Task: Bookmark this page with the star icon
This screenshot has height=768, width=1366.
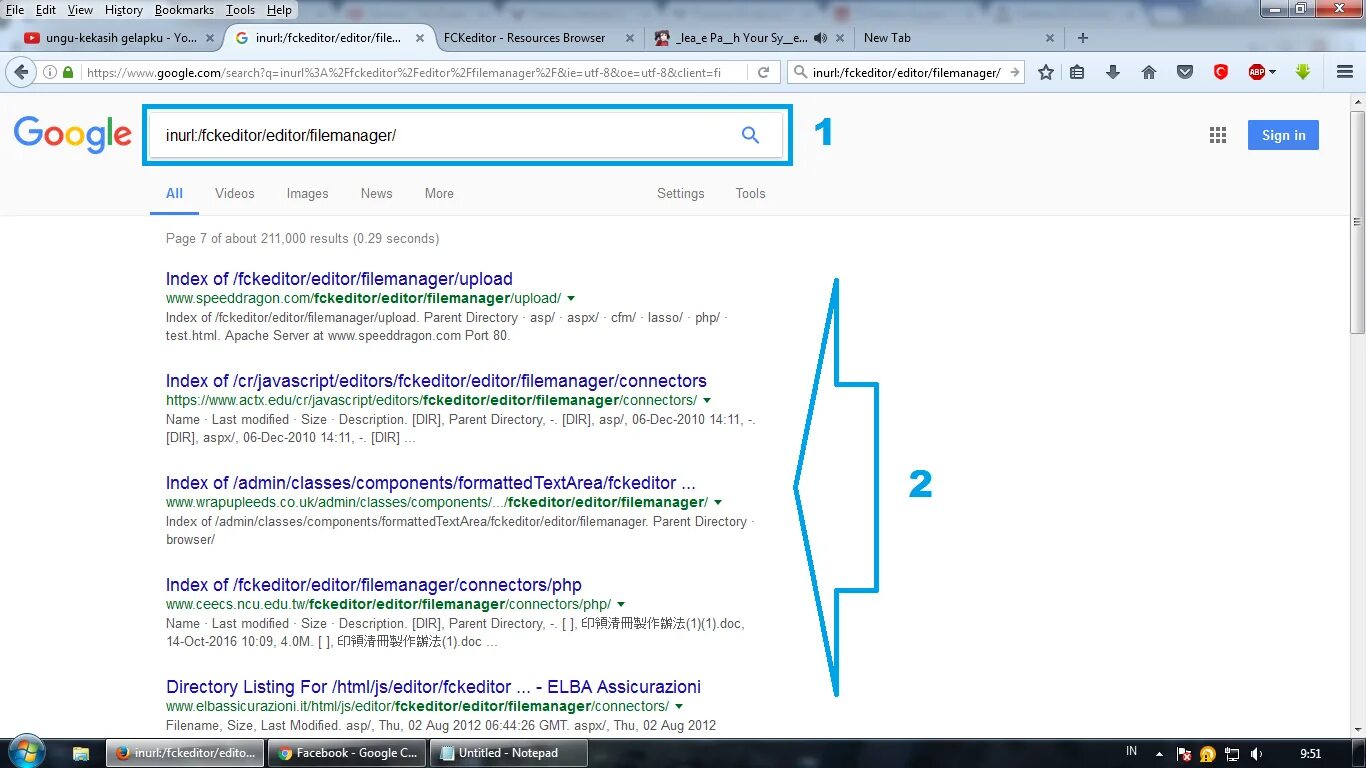Action: 1046,72
